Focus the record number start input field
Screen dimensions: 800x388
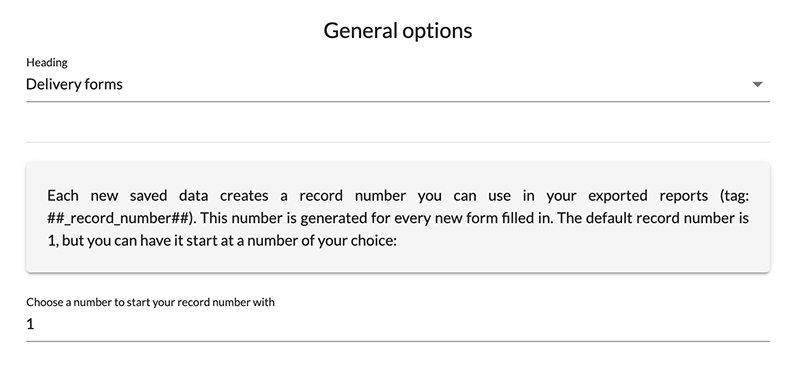point(397,324)
